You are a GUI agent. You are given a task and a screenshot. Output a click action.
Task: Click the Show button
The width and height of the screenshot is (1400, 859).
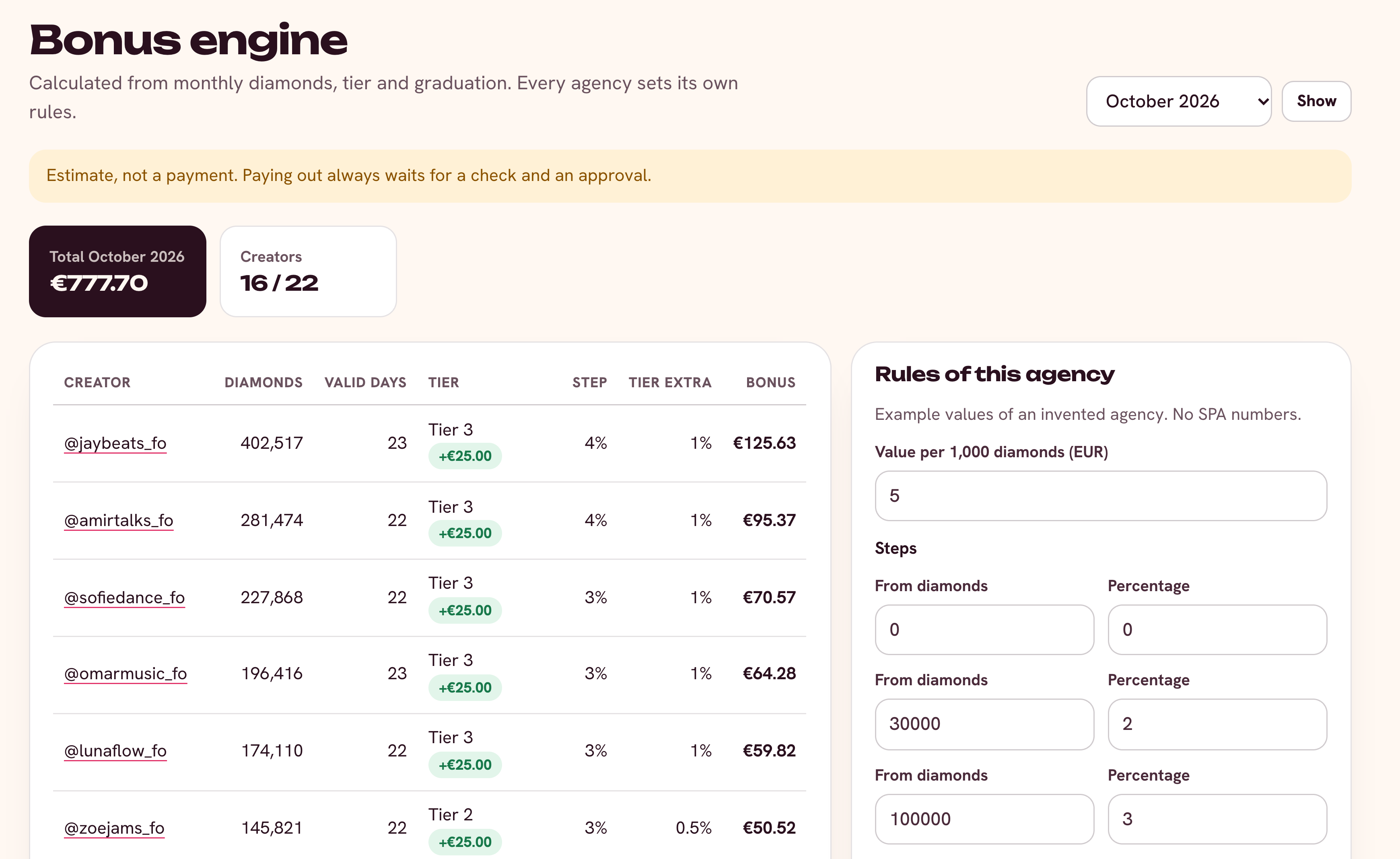pos(1316,101)
